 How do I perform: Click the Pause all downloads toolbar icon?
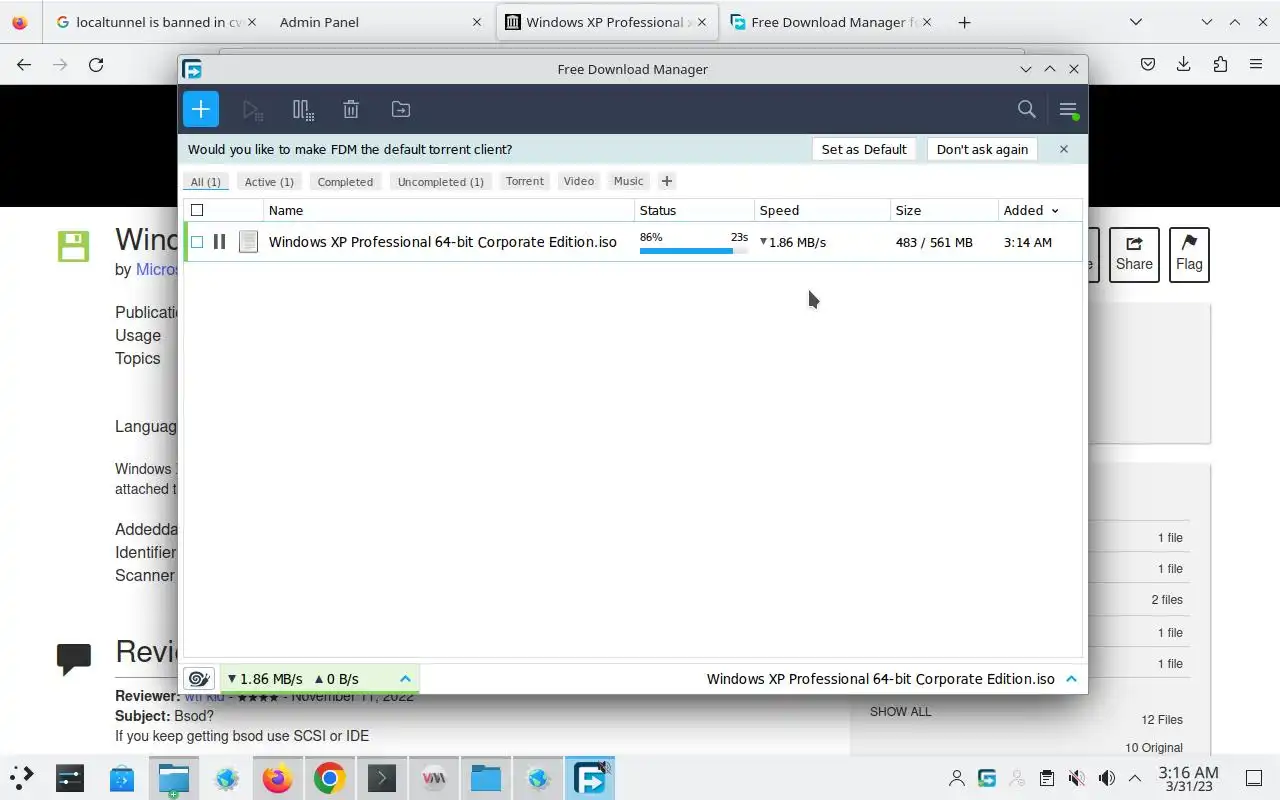(x=303, y=109)
